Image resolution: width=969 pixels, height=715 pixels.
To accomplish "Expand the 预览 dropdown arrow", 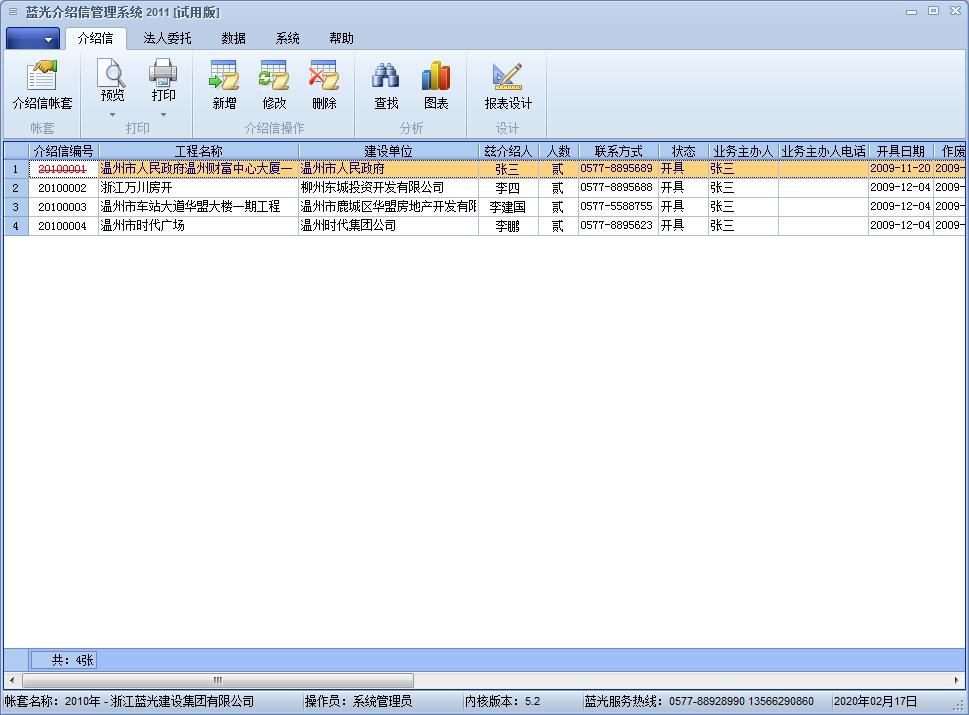I will coord(112,114).
